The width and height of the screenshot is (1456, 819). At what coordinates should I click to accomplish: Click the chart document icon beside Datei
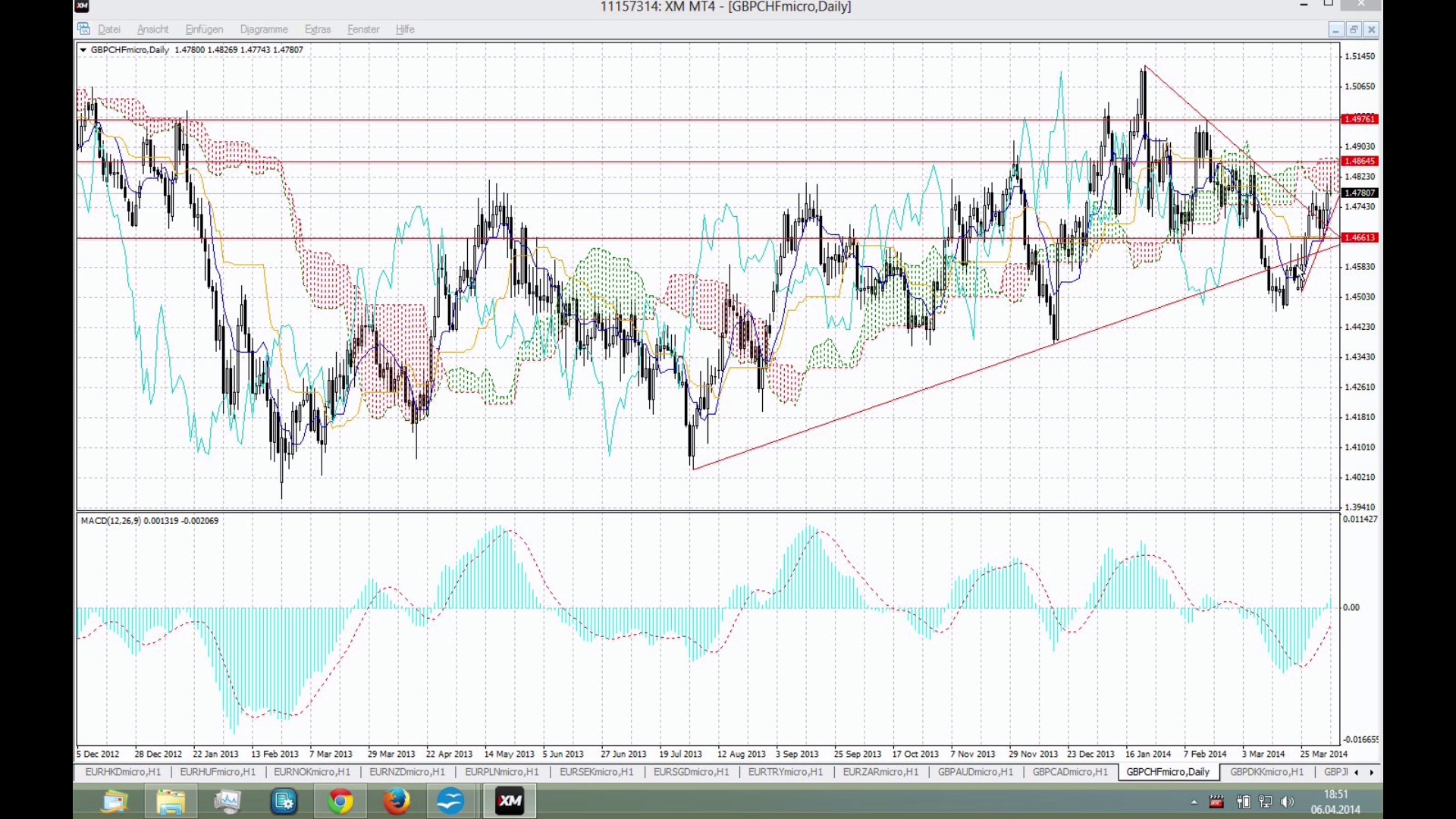click(x=83, y=29)
